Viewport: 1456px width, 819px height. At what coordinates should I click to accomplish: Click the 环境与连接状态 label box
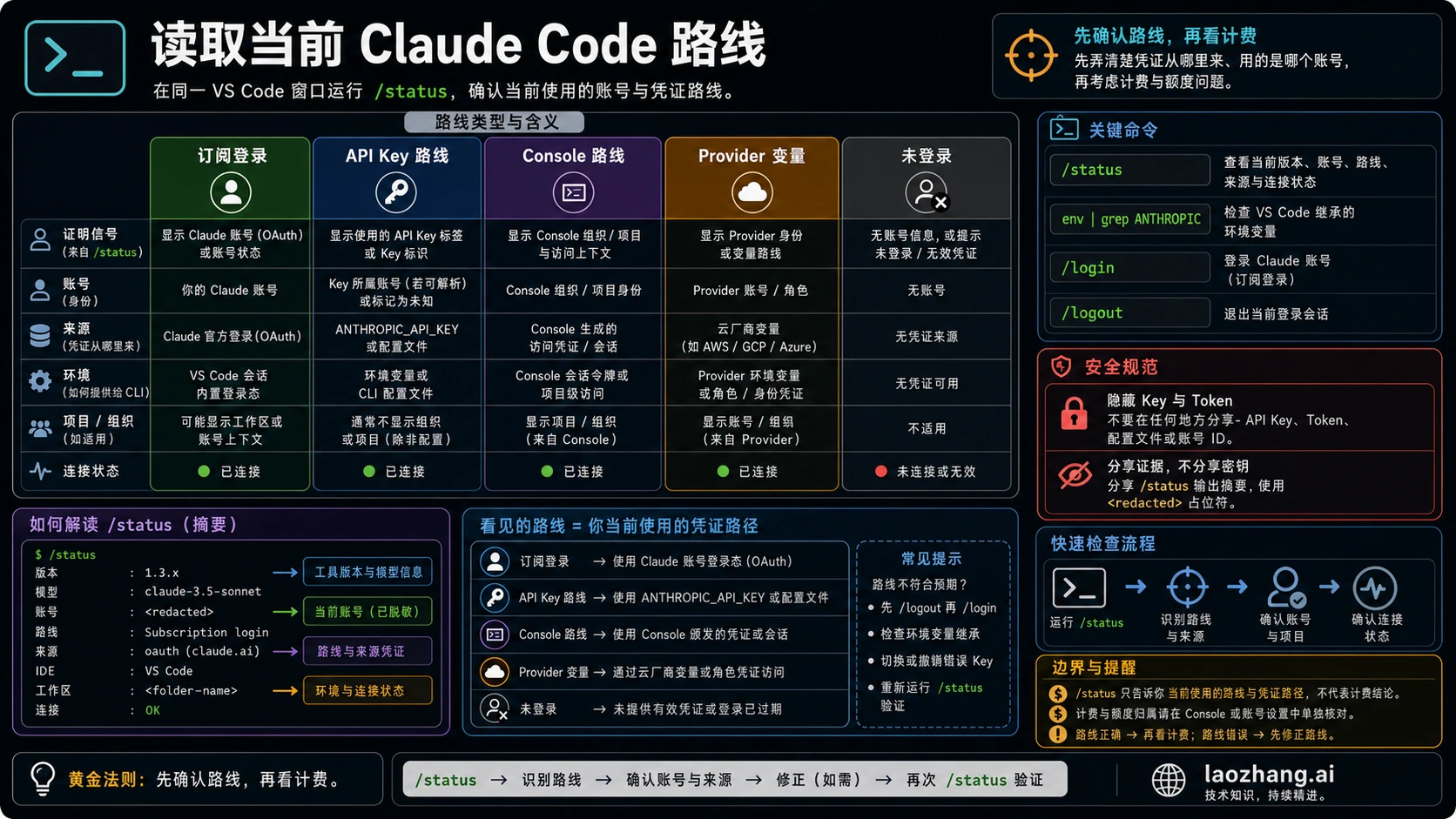coord(367,690)
